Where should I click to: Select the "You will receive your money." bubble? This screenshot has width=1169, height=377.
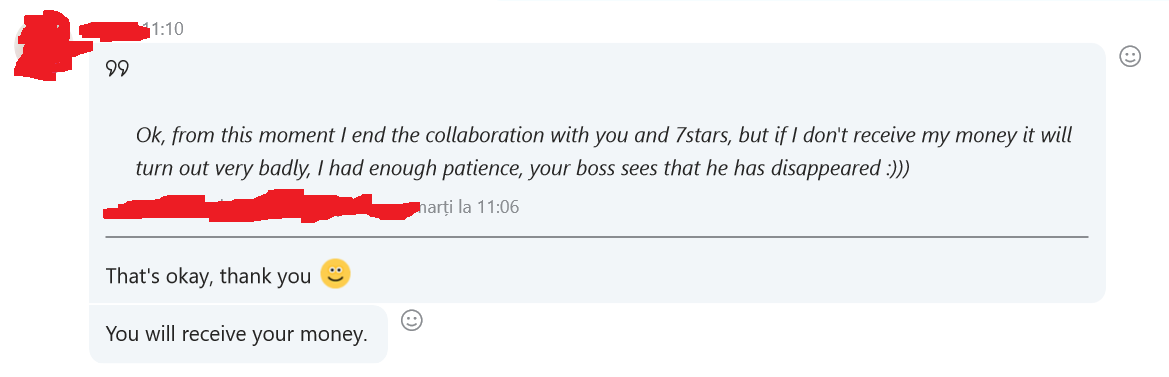pos(238,334)
